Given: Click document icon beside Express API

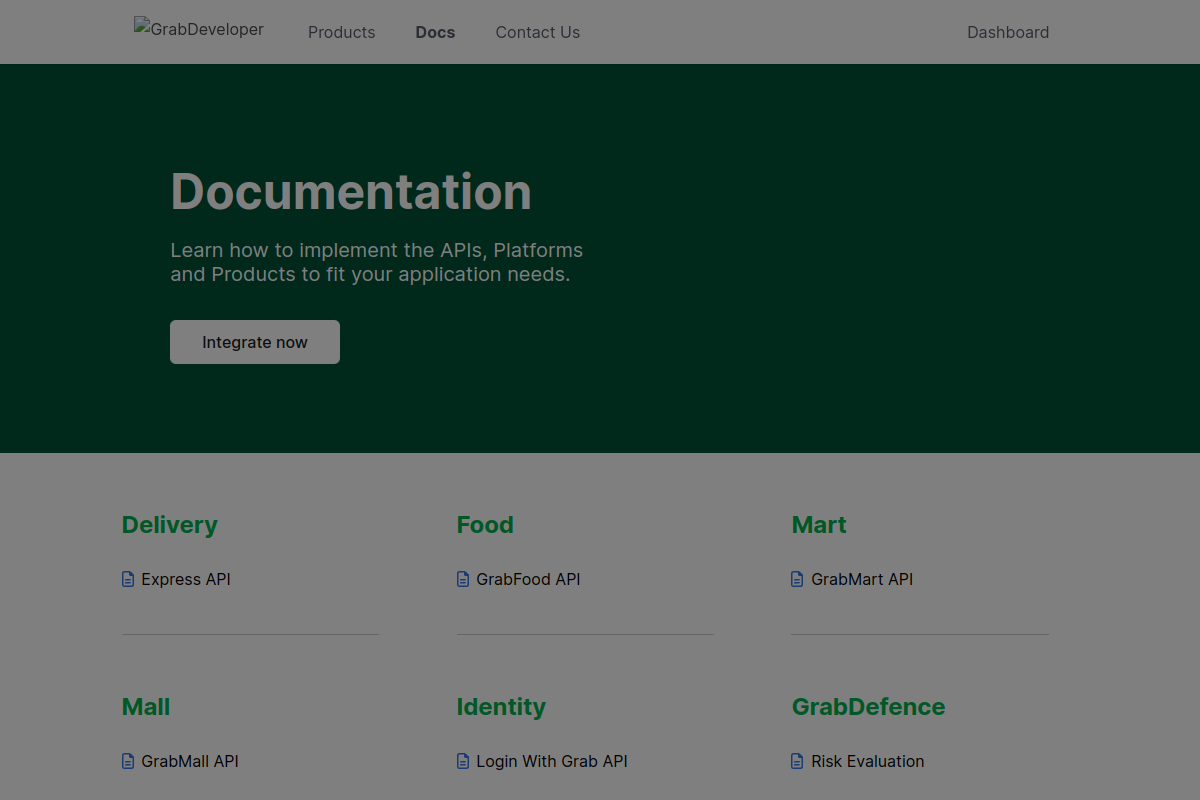Looking at the screenshot, I should tap(128, 579).
